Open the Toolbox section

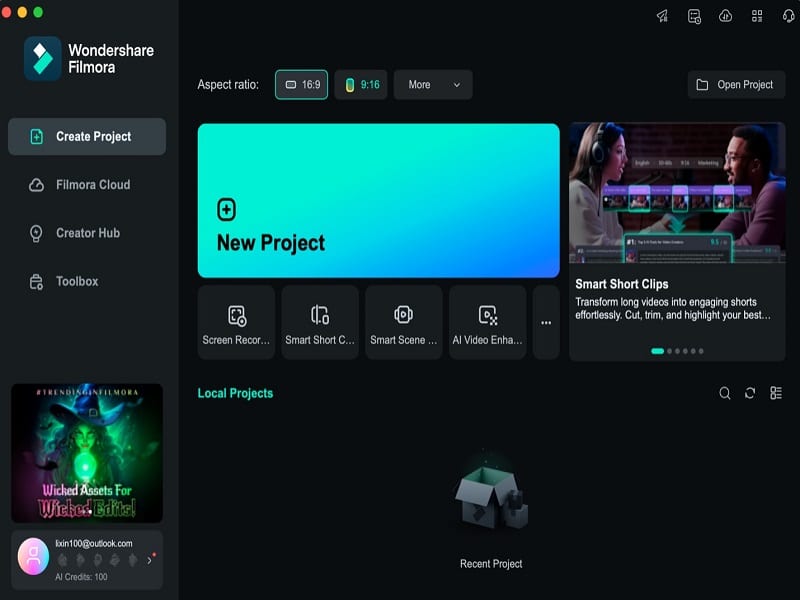(87, 282)
